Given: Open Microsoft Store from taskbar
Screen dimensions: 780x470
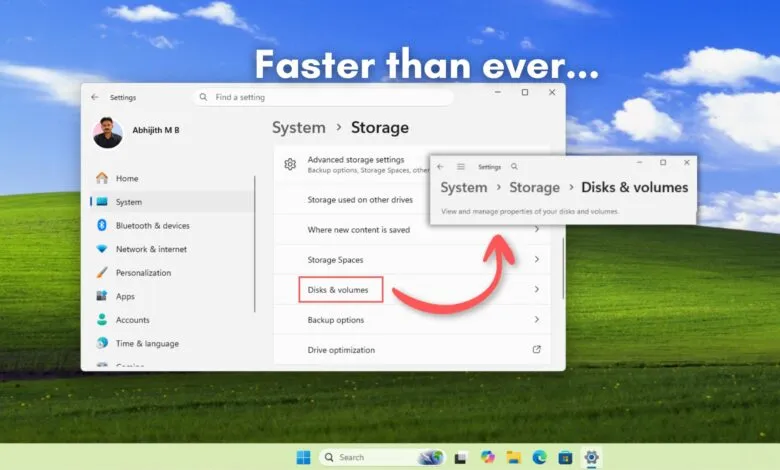Looking at the screenshot, I should pyautogui.click(x=565, y=457).
